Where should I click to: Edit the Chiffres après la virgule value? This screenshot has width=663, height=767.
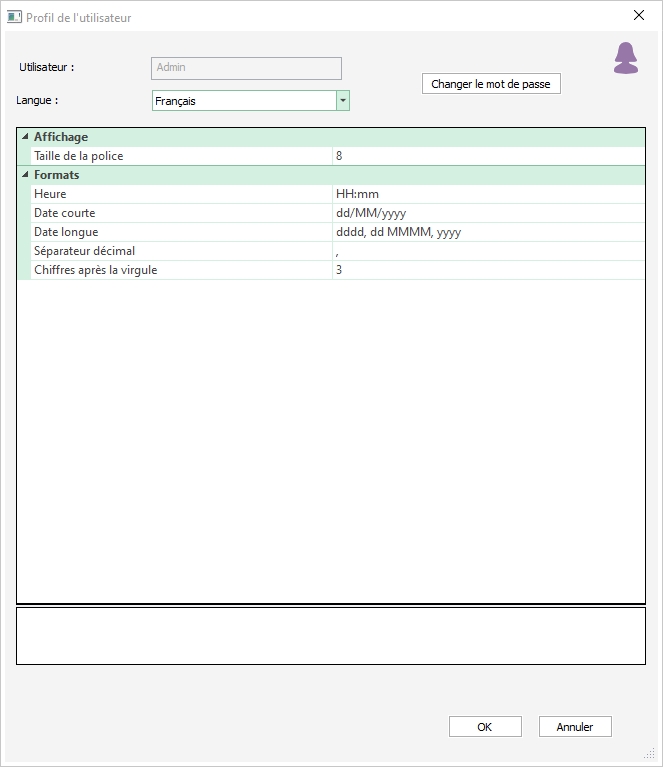[x=488, y=270]
